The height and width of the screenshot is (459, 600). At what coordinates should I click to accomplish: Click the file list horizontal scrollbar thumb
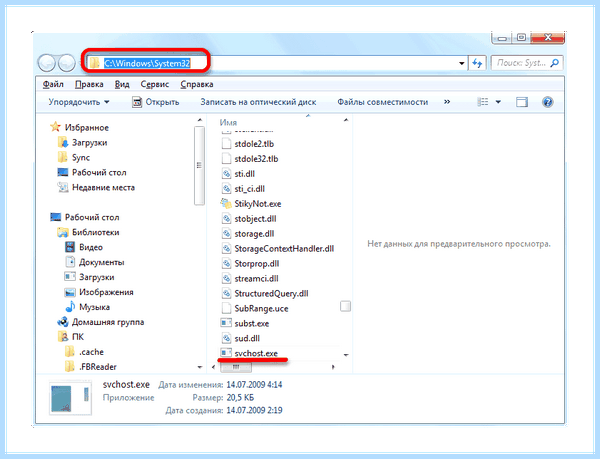click(x=236, y=367)
